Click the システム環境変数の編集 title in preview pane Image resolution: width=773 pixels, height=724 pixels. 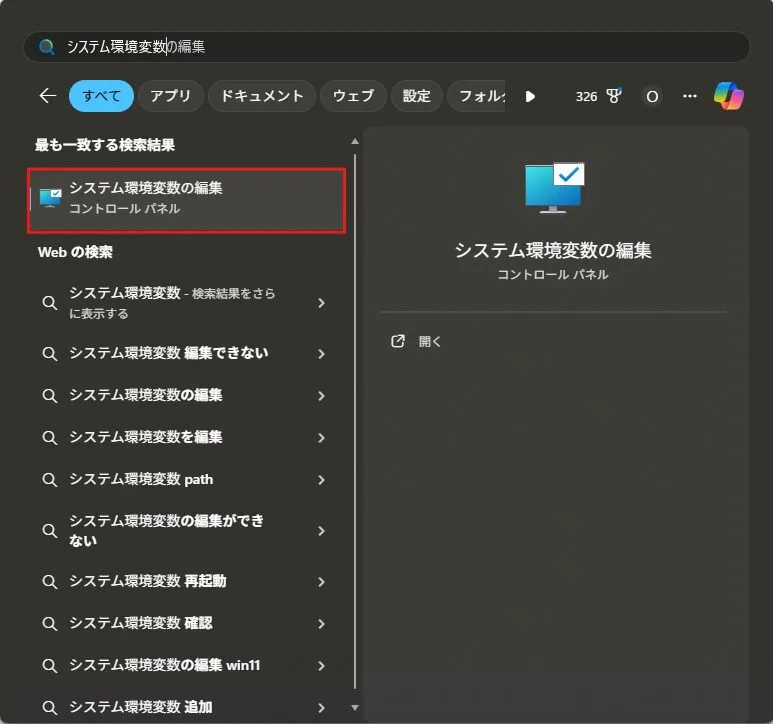click(553, 250)
